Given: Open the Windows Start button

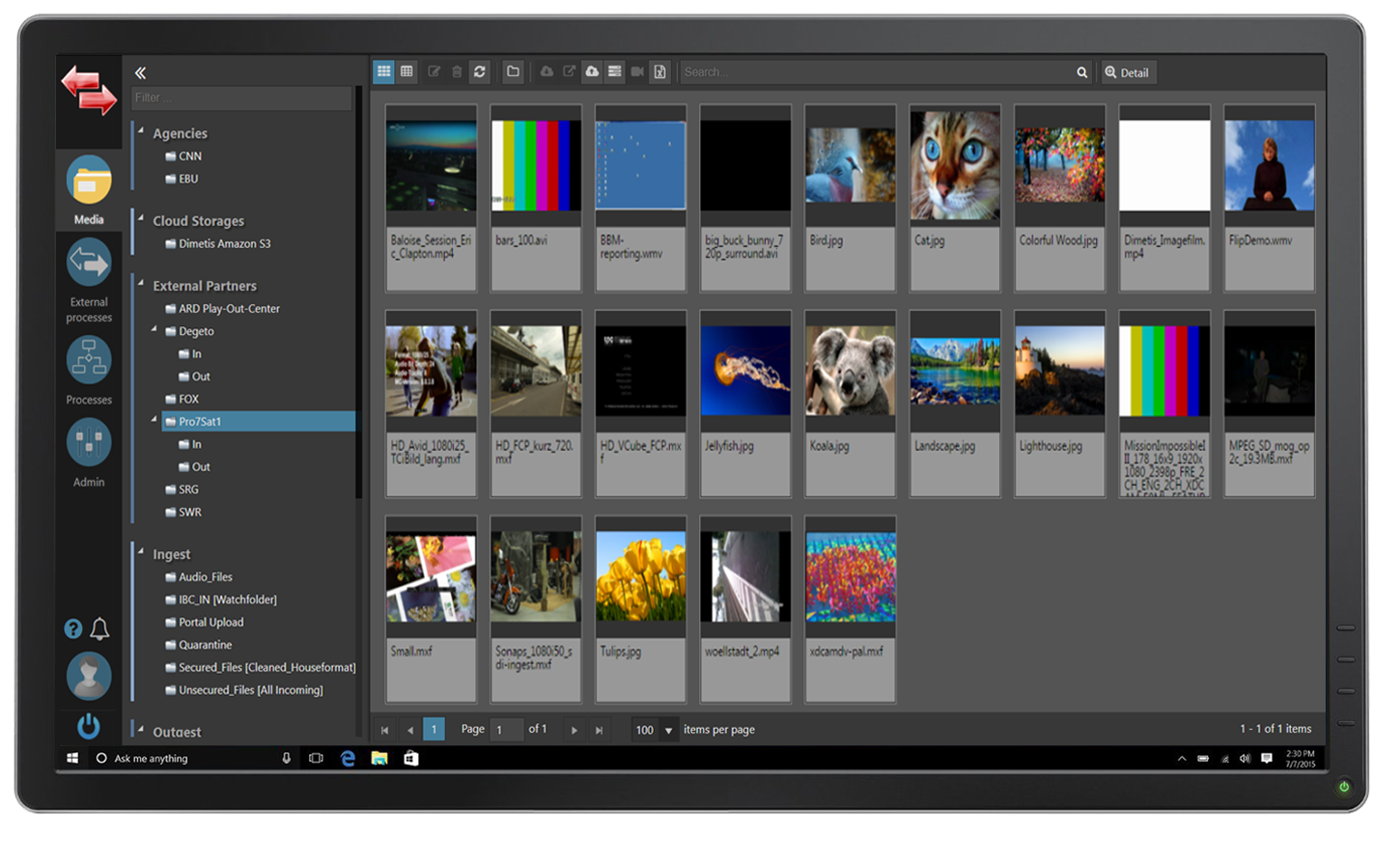Looking at the screenshot, I should click(72, 758).
